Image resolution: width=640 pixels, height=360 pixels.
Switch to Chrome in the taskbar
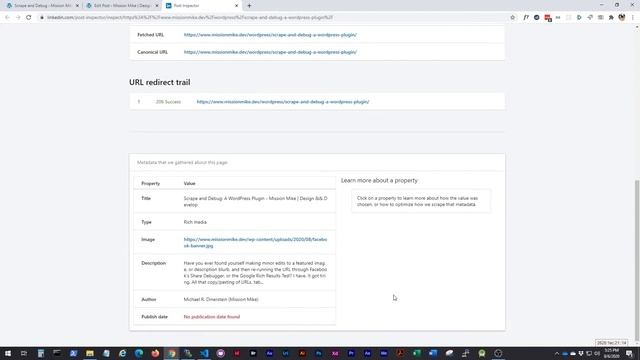pyautogui.click(x=171, y=353)
